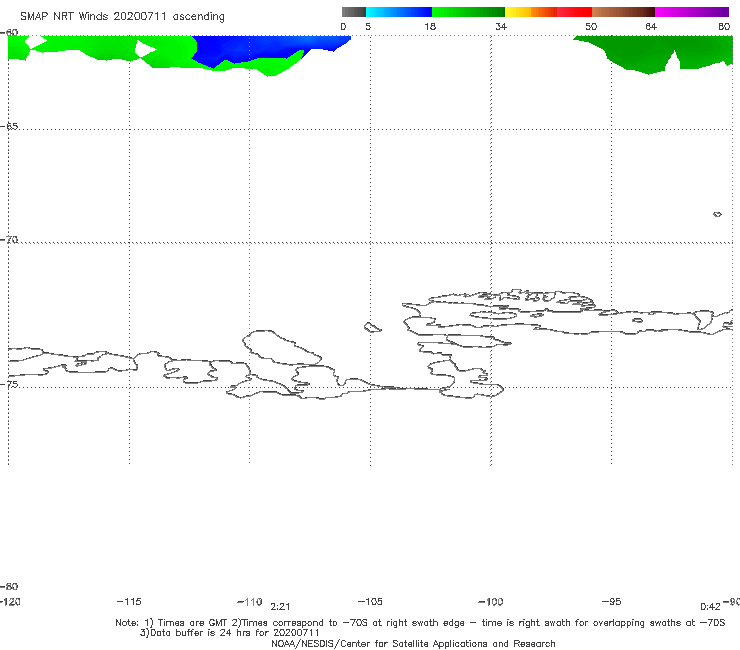Viewport: 740px width, 650px height.
Task: Click the NOAA/NESDIS credit line
Action: coord(413,643)
